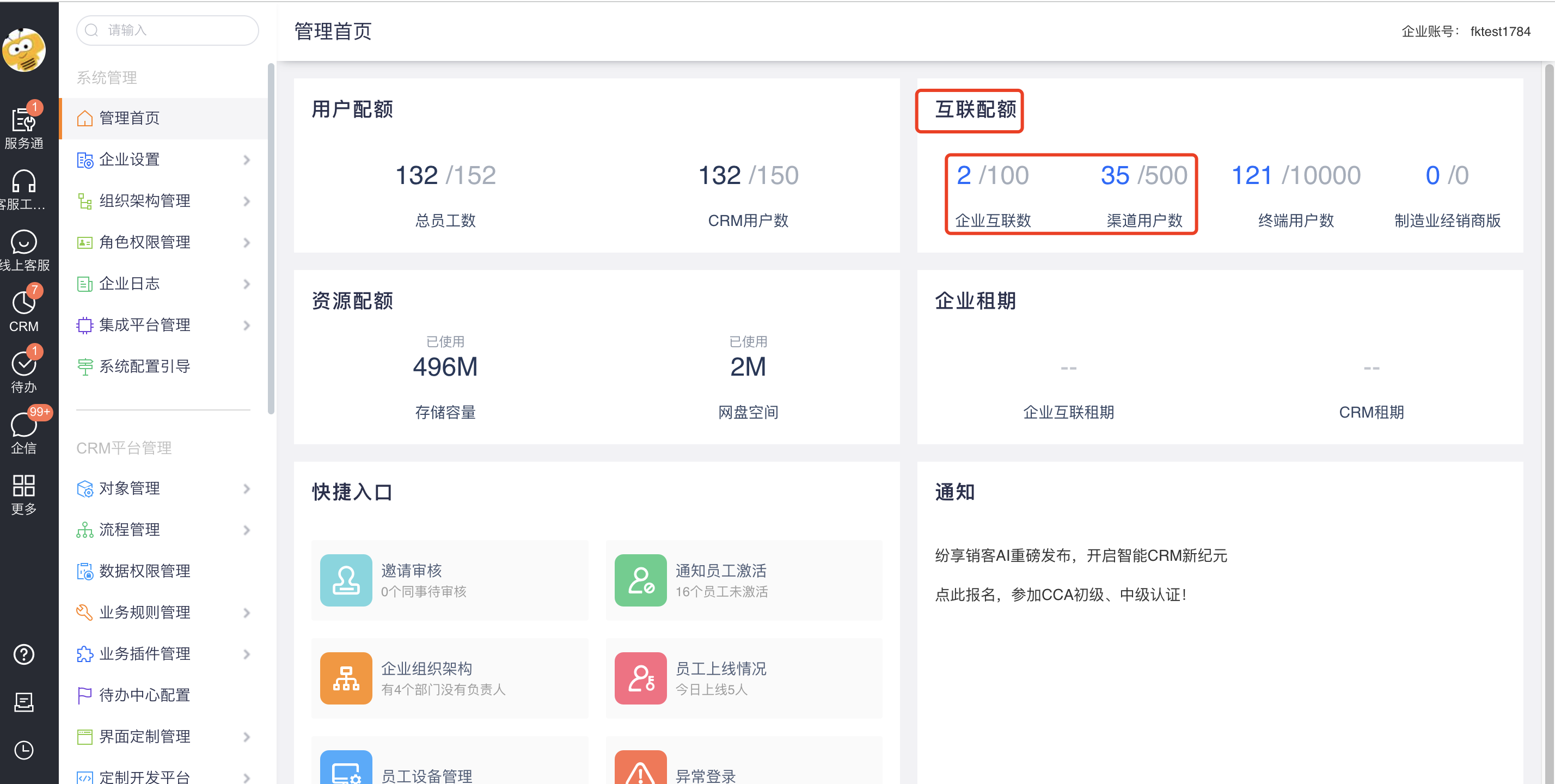This screenshot has height=784, width=1555.
Task: Click 总员工数 value 132 /152
Action: click(445, 176)
